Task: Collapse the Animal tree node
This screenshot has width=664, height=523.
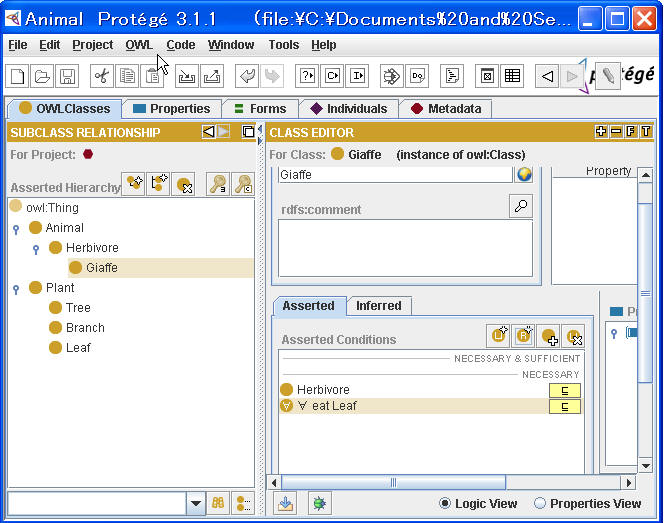Action: point(16,228)
